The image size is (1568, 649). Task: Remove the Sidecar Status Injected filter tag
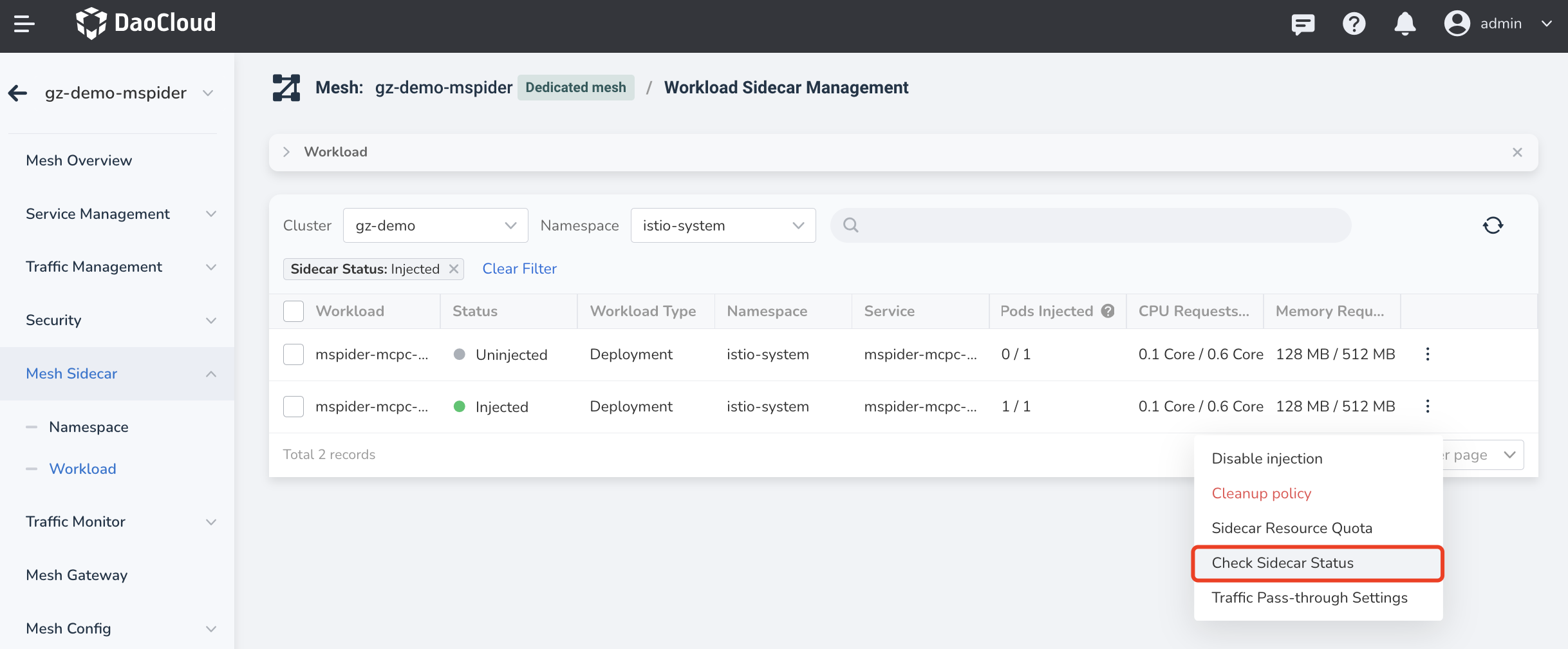point(454,269)
